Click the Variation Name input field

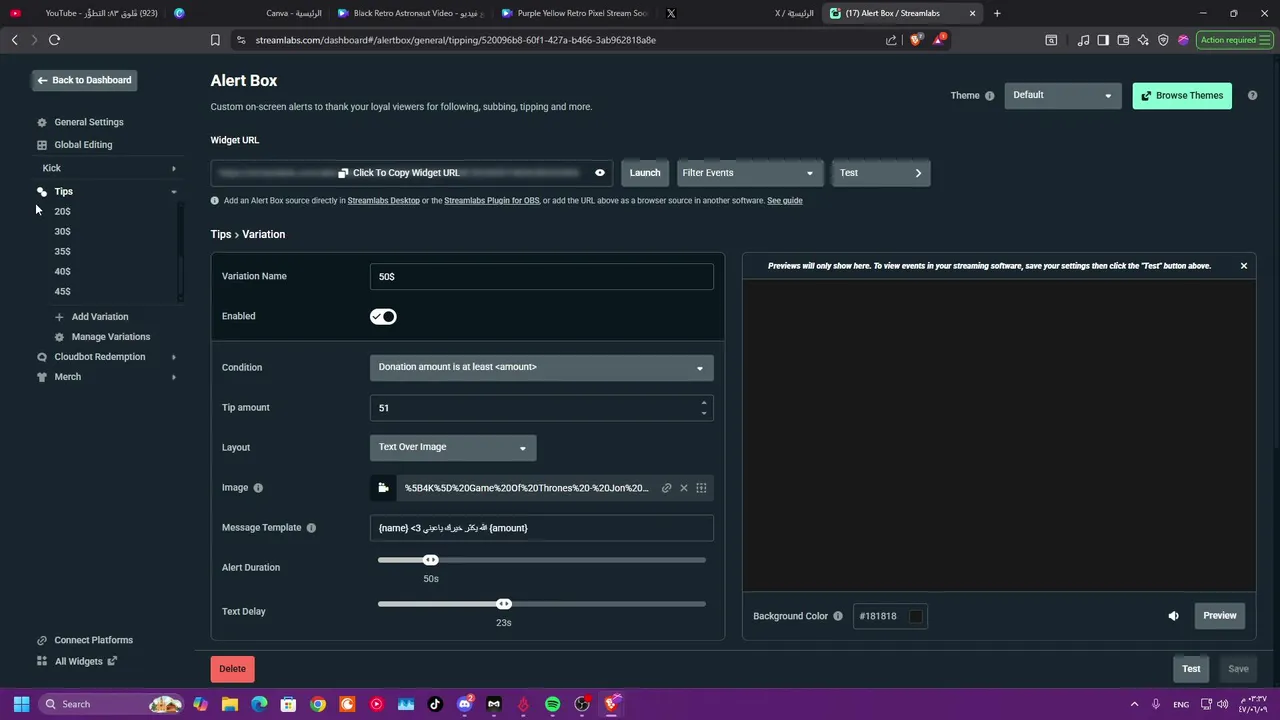(x=542, y=277)
